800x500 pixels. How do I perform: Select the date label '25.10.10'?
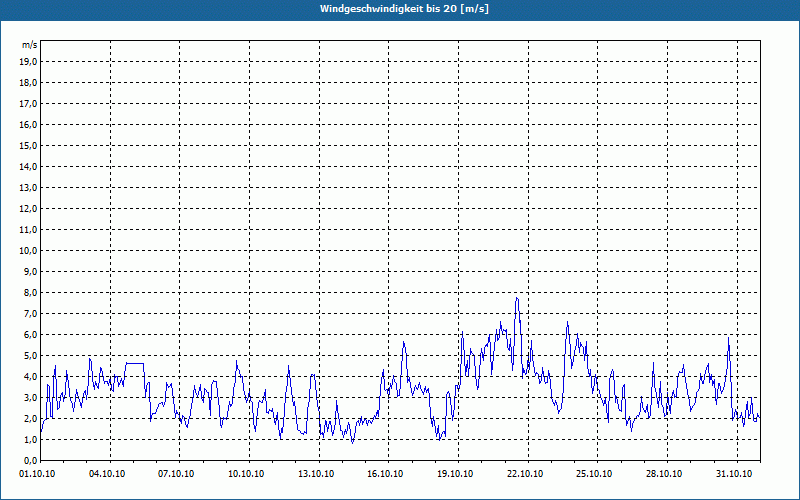[594, 474]
